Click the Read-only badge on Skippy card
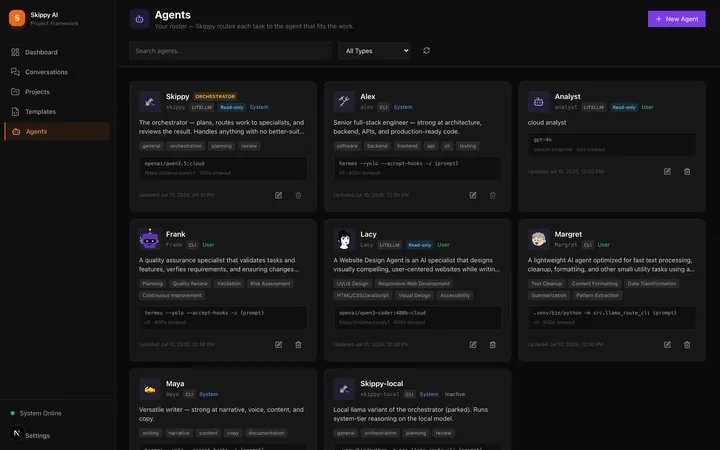The height and width of the screenshot is (450, 720). [x=232, y=107]
